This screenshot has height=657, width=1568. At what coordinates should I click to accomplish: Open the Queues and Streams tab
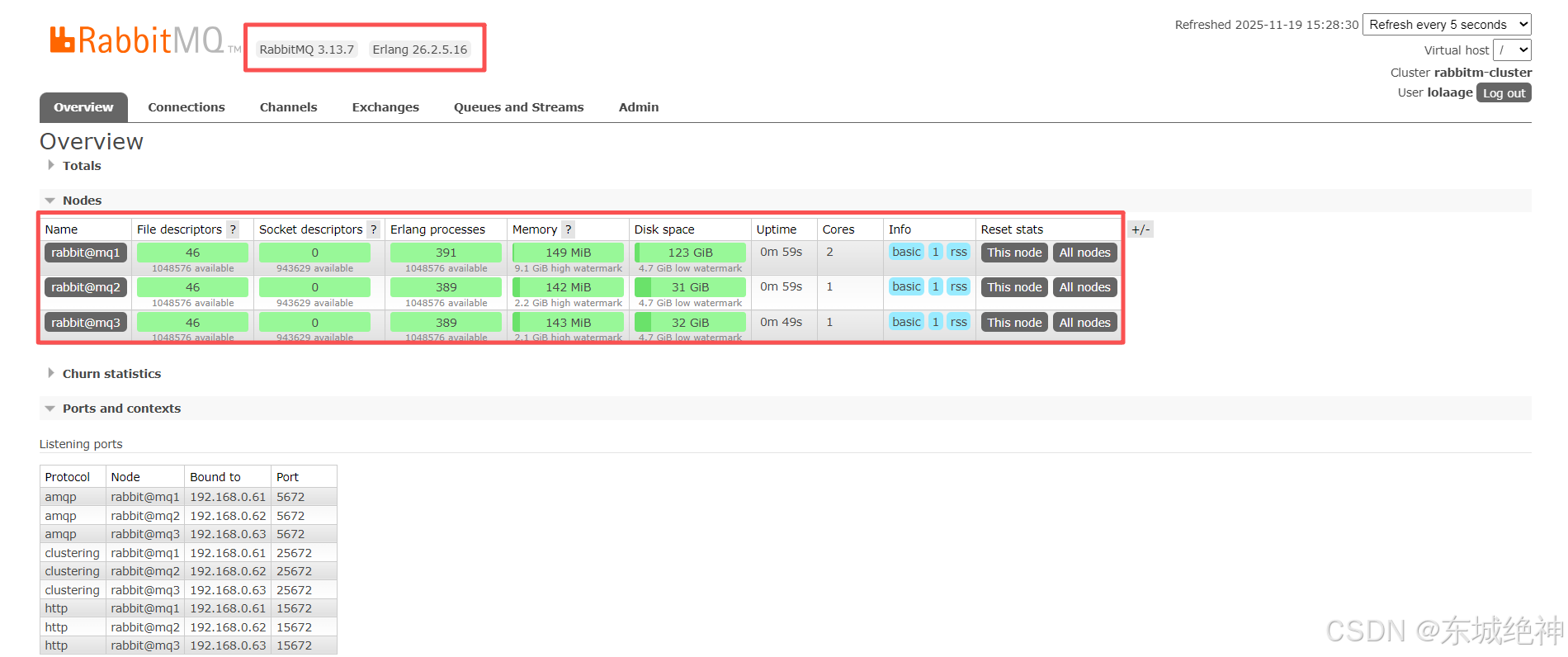518,107
